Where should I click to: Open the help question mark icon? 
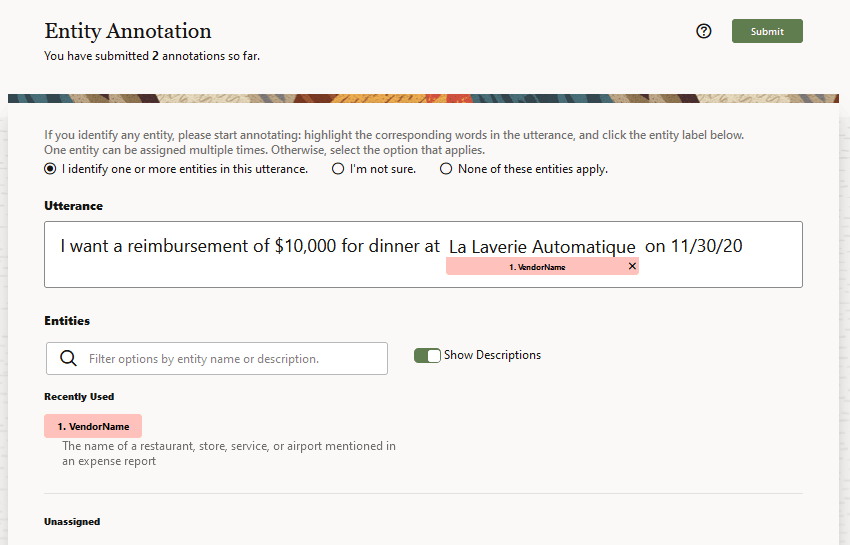coord(704,31)
